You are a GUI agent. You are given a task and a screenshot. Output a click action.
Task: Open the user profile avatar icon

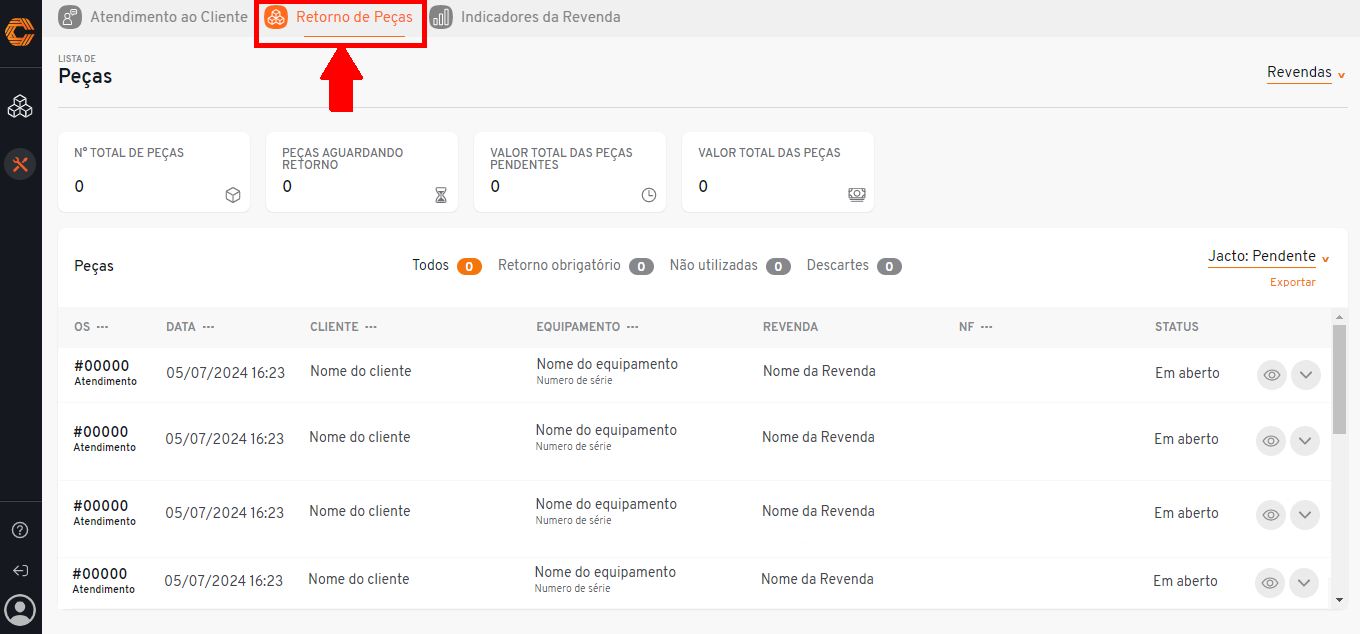pyautogui.click(x=20, y=609)
